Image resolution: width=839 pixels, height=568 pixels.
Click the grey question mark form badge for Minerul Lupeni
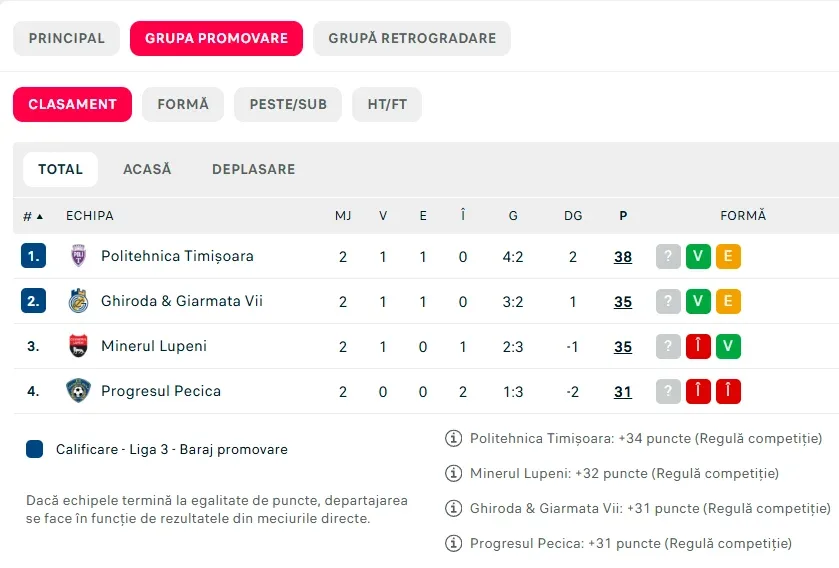668,346
